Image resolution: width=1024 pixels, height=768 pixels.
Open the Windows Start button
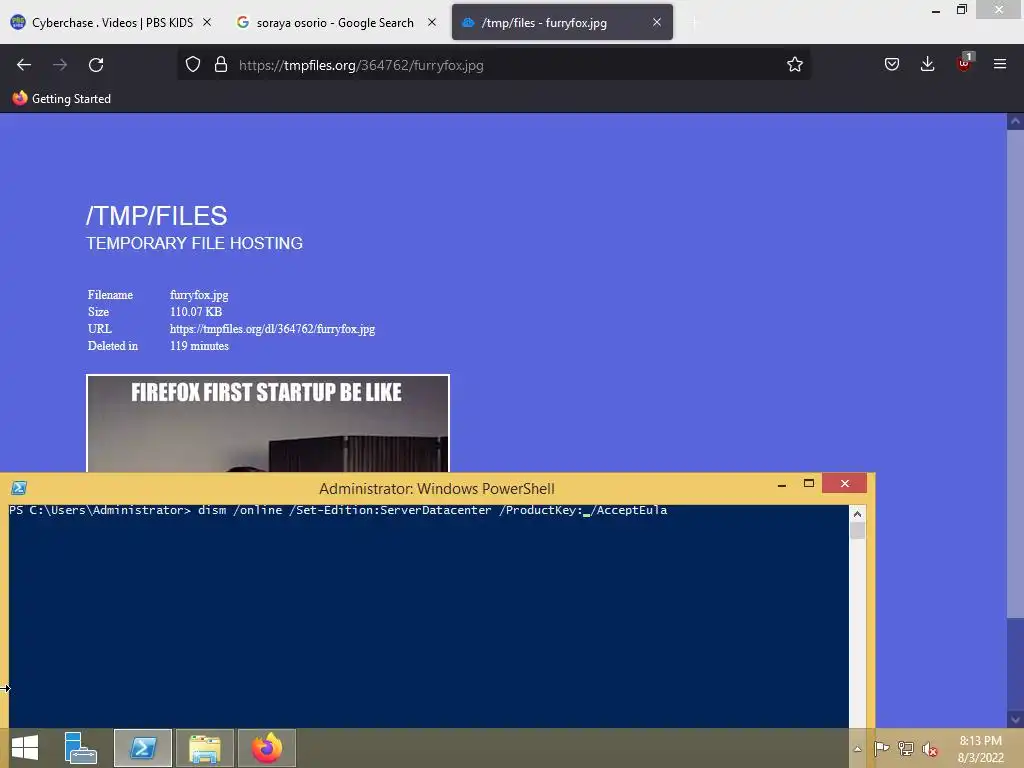pyautogui.click(x=25, y=748)
